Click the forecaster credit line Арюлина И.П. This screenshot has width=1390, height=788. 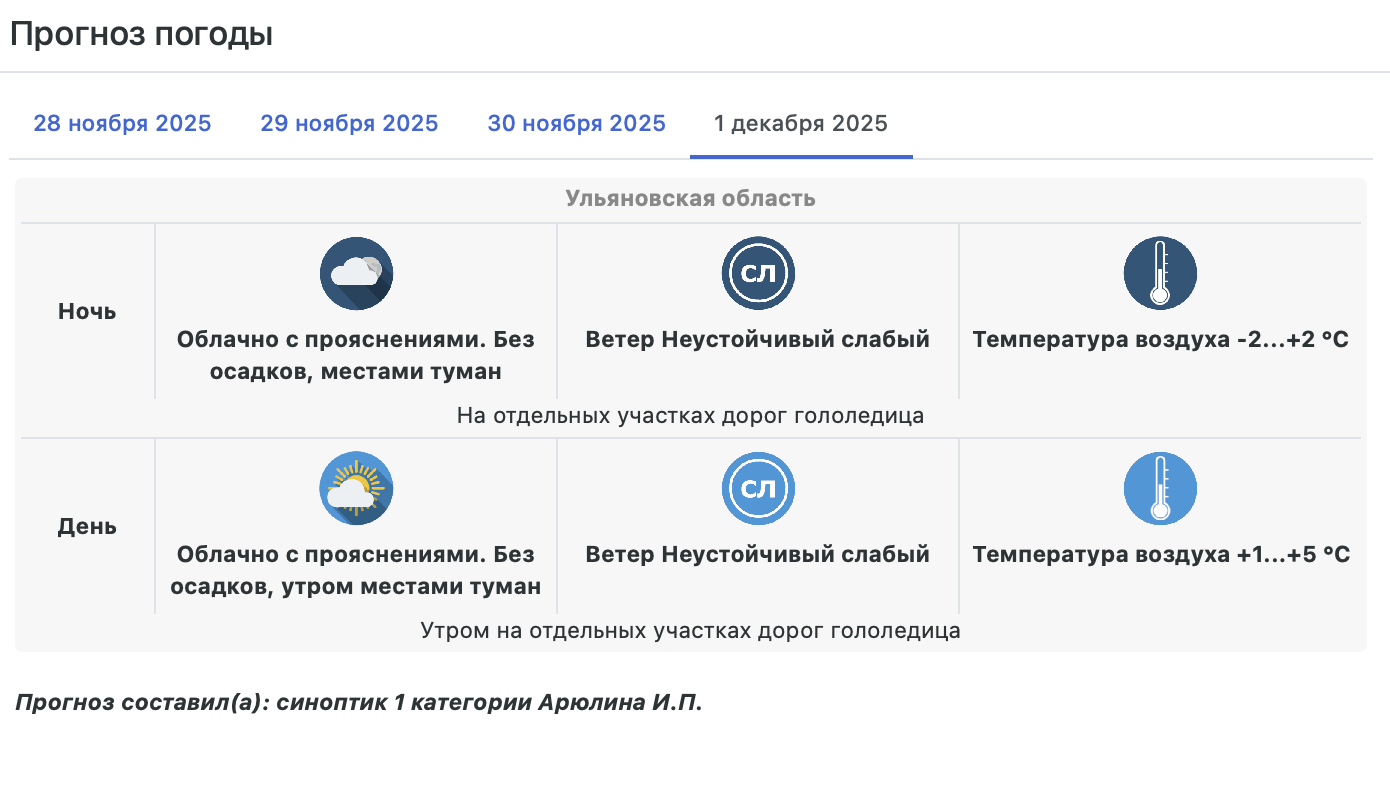[359, 703]
